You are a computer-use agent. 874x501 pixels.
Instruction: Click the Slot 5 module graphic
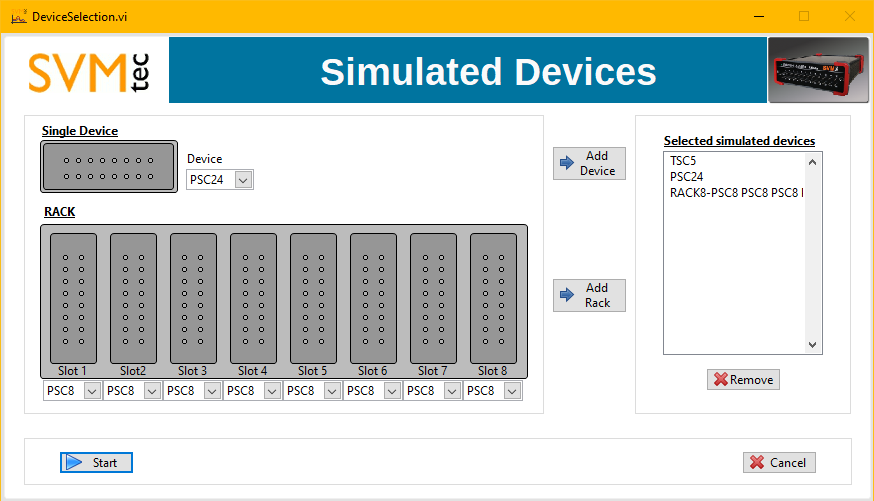click(313, 298)
